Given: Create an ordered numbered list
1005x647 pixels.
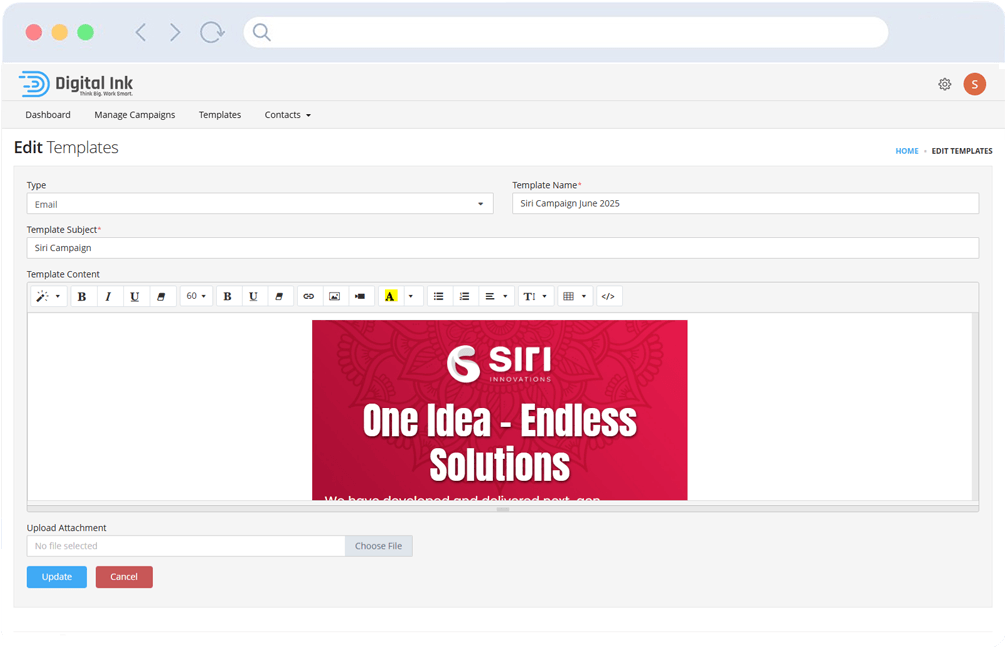Looking at the screenshot, I should click(464, 296).
